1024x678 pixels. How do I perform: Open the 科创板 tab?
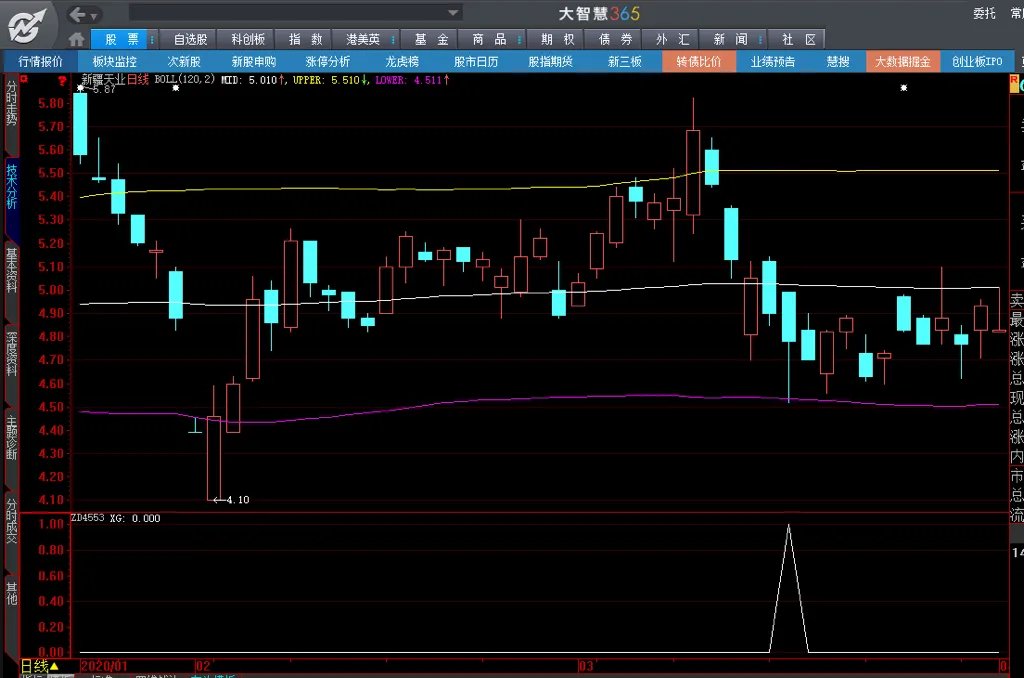(248, 39)
